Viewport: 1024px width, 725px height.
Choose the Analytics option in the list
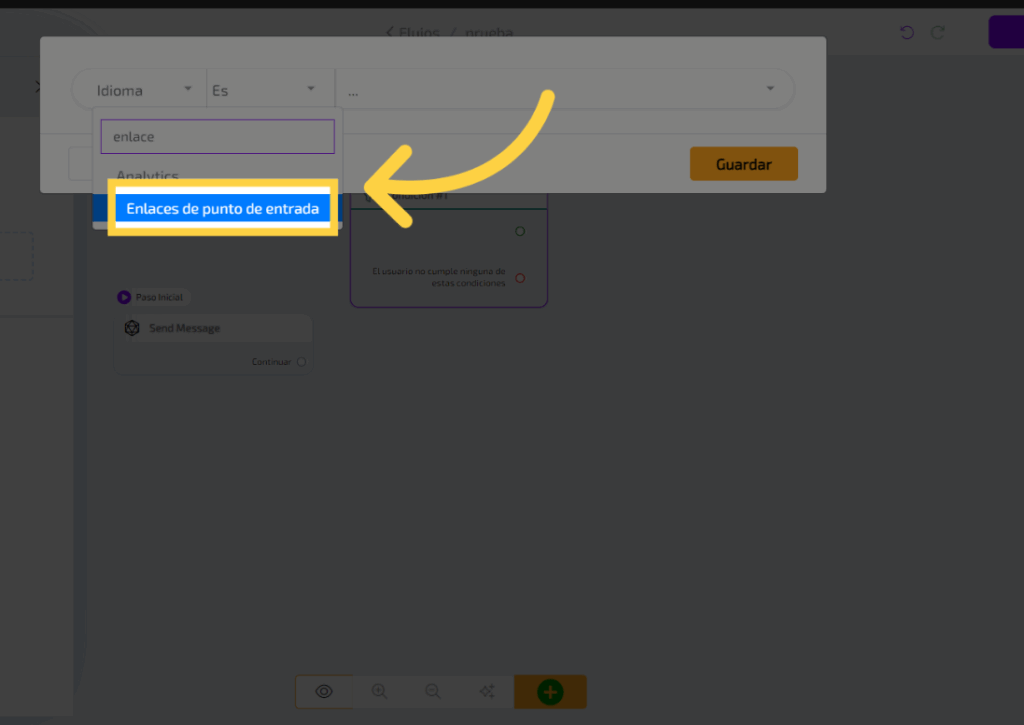(147, 177)
